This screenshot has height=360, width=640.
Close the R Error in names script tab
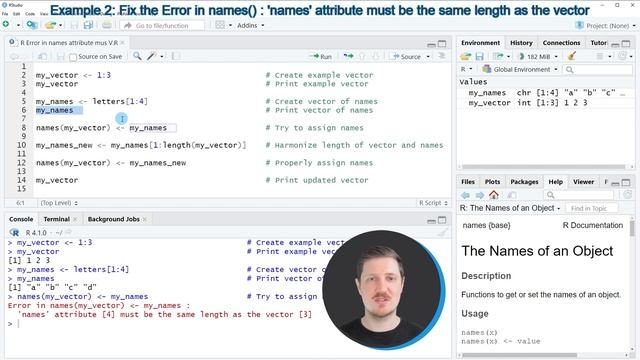[122, 42]
